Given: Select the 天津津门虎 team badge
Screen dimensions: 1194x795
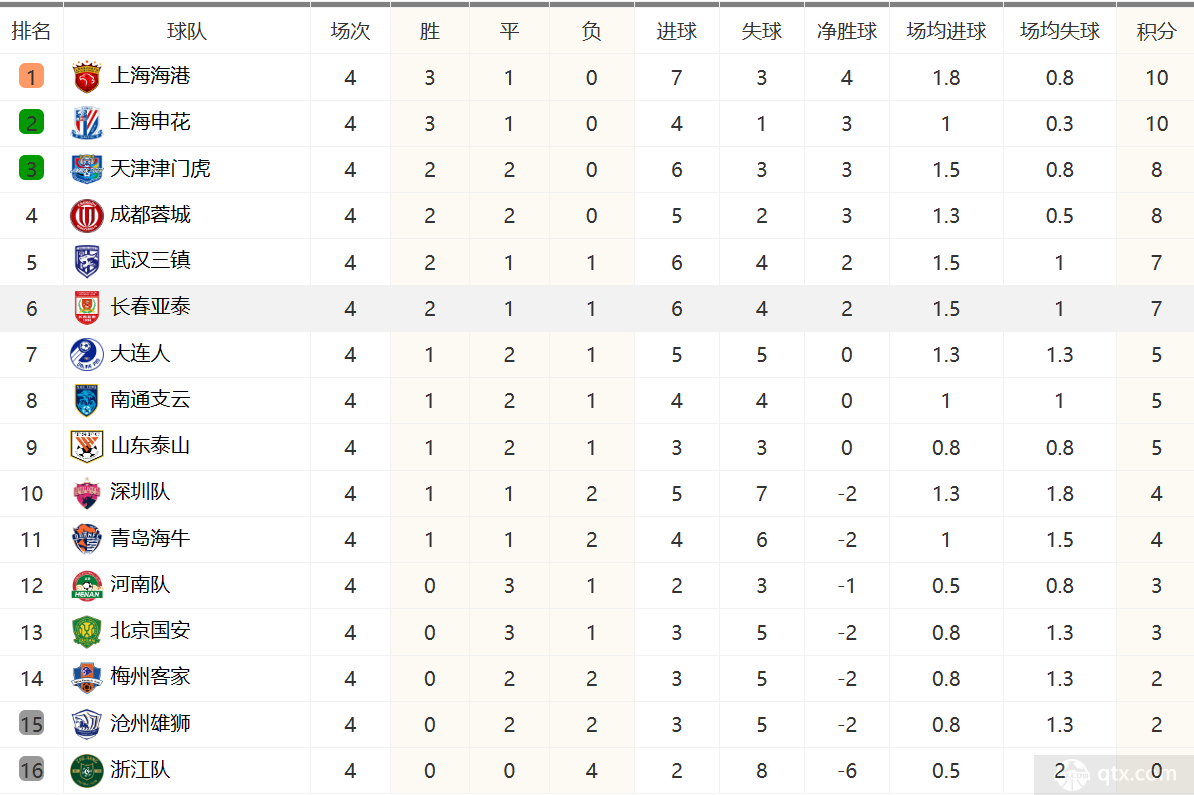Looking at the screenshot, I should point(86,169).
